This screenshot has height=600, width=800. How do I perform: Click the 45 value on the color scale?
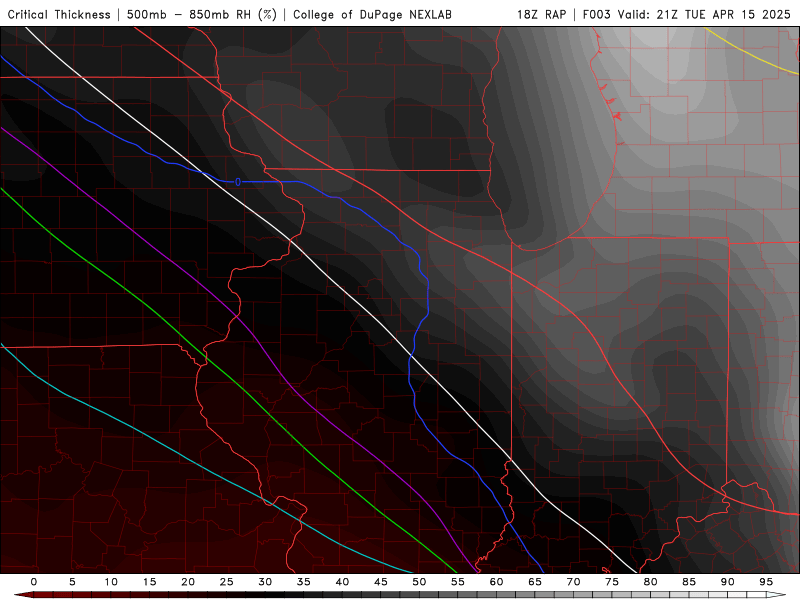click(x=381, y=582)
